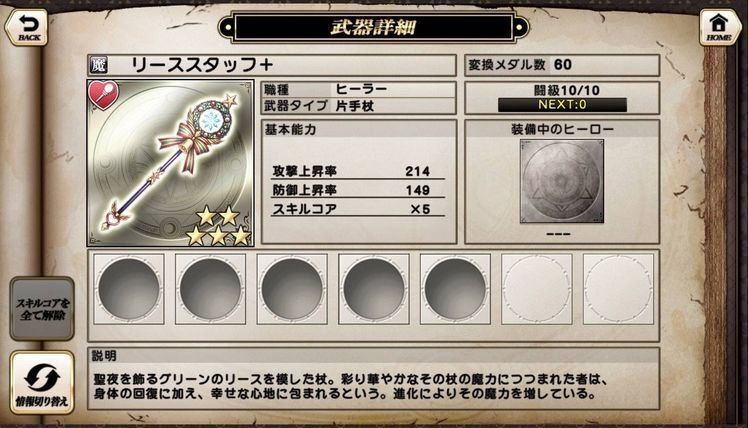Image resolution: width=748 pixels, height=428 pixels.
Task: Click the heart healer job icon
Action: [x=104, y=95]
